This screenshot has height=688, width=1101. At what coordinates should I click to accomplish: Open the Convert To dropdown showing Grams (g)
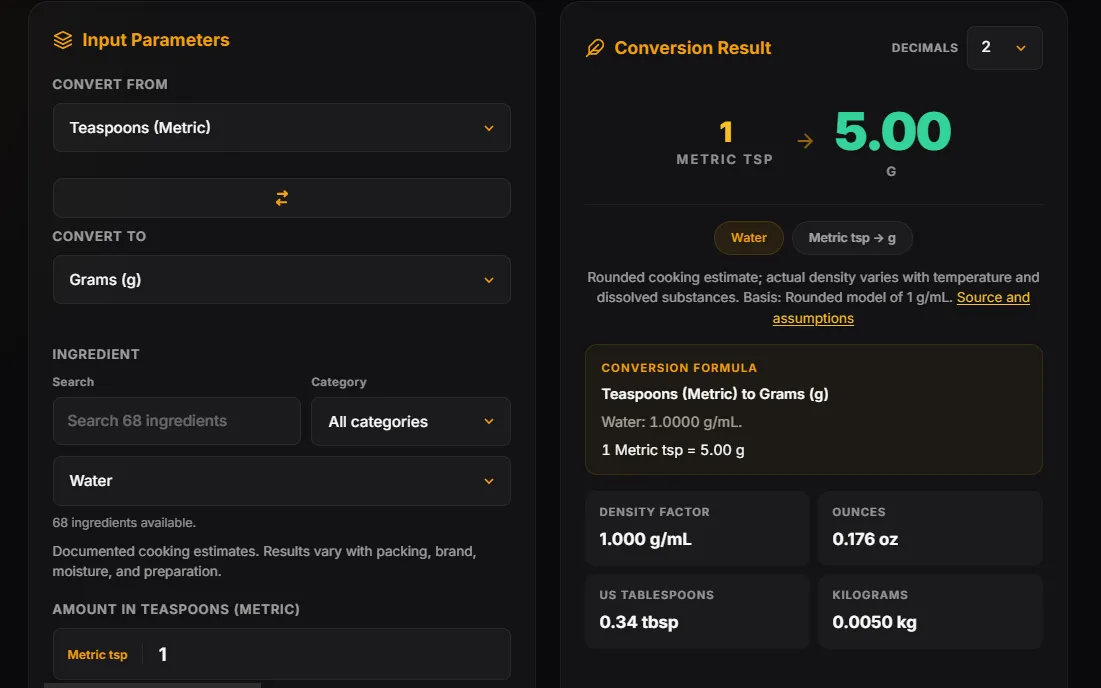point(282,279)
